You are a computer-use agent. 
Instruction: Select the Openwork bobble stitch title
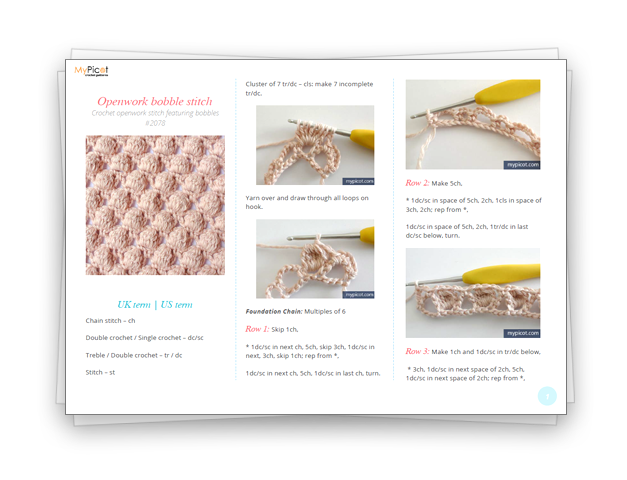pos(155,101)
